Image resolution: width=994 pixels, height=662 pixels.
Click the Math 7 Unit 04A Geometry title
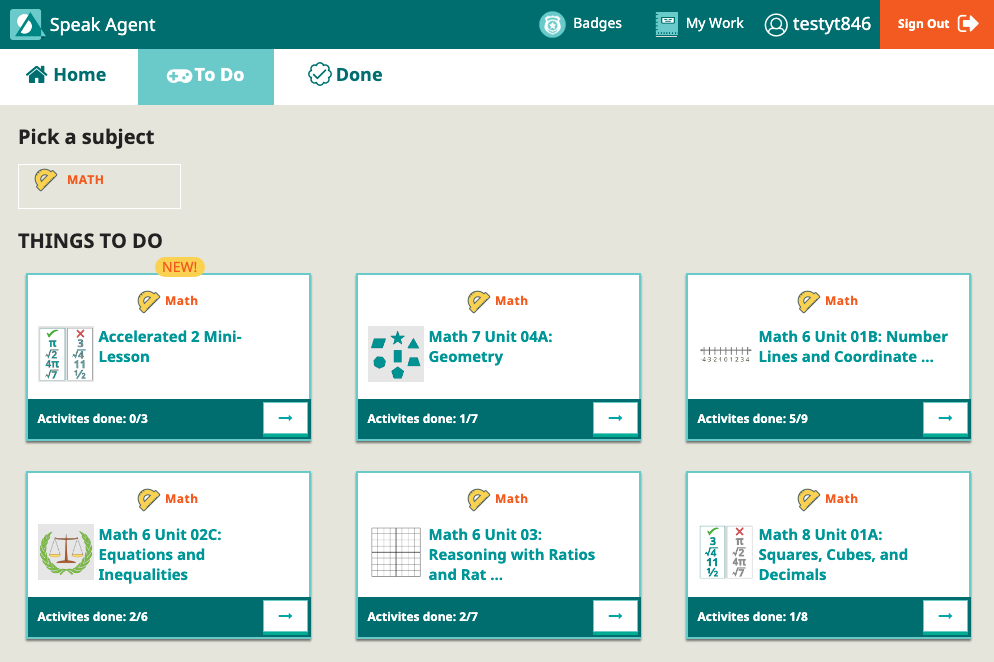(490, 347)
